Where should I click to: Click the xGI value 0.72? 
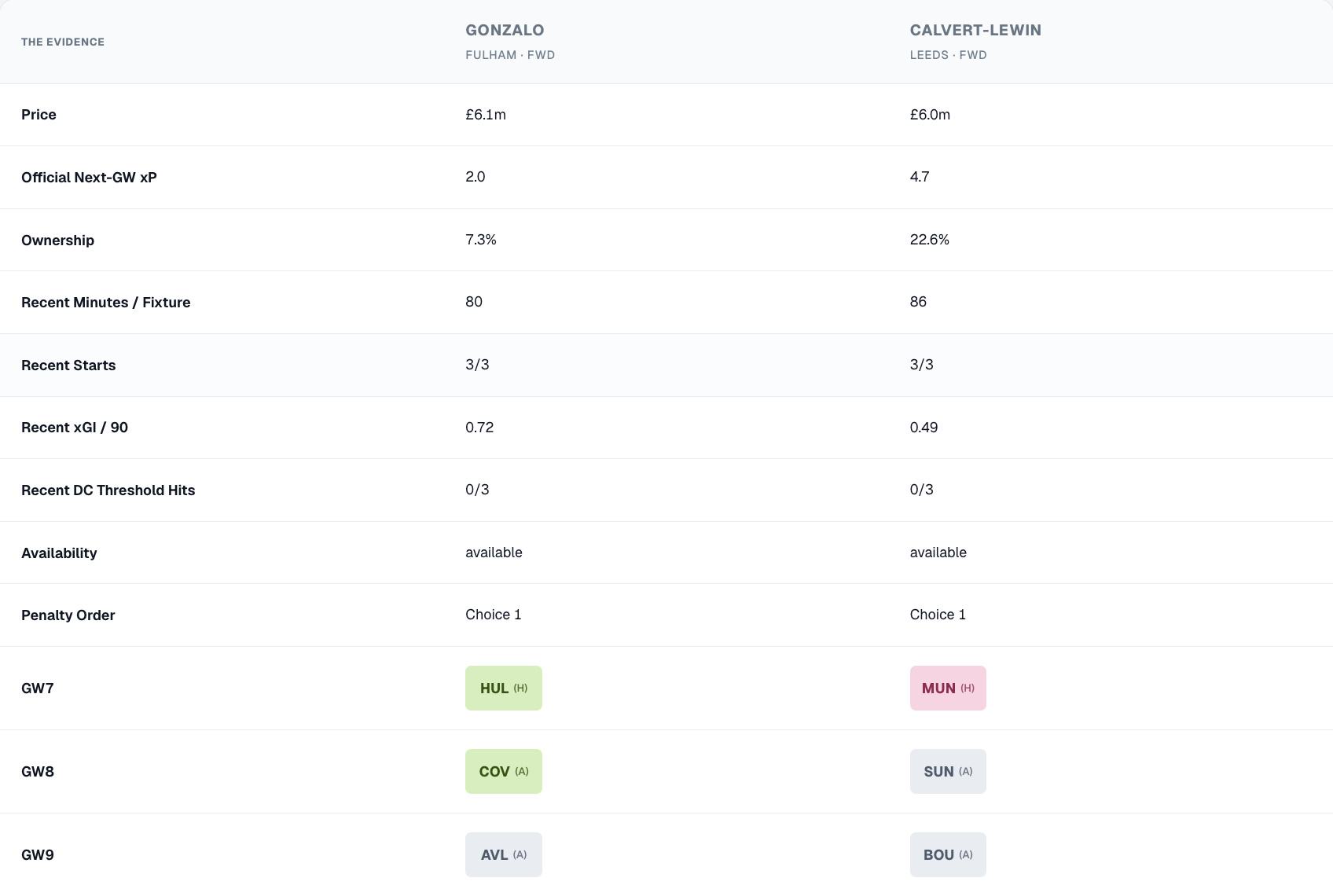click(x=479, y=428)
